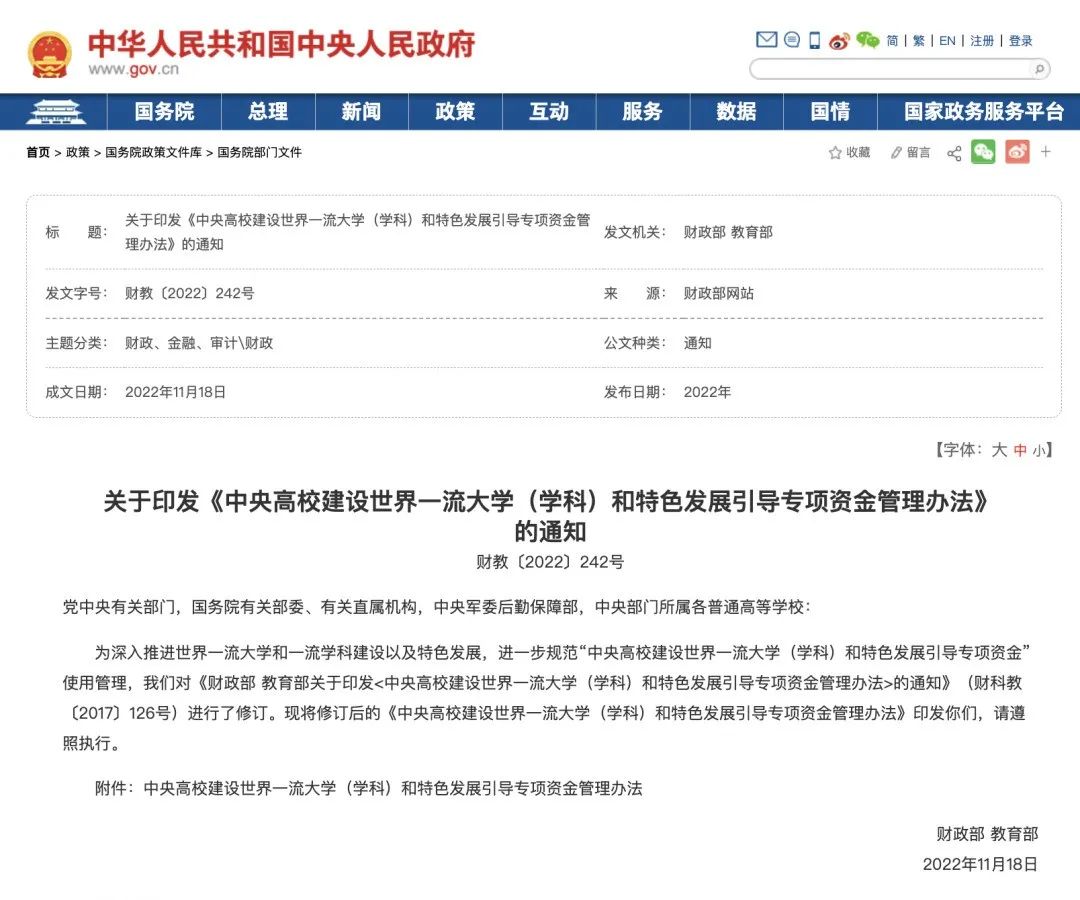Click the star 收藏 favorite icon
This screenshot has height=900, width=1080.
835,153
